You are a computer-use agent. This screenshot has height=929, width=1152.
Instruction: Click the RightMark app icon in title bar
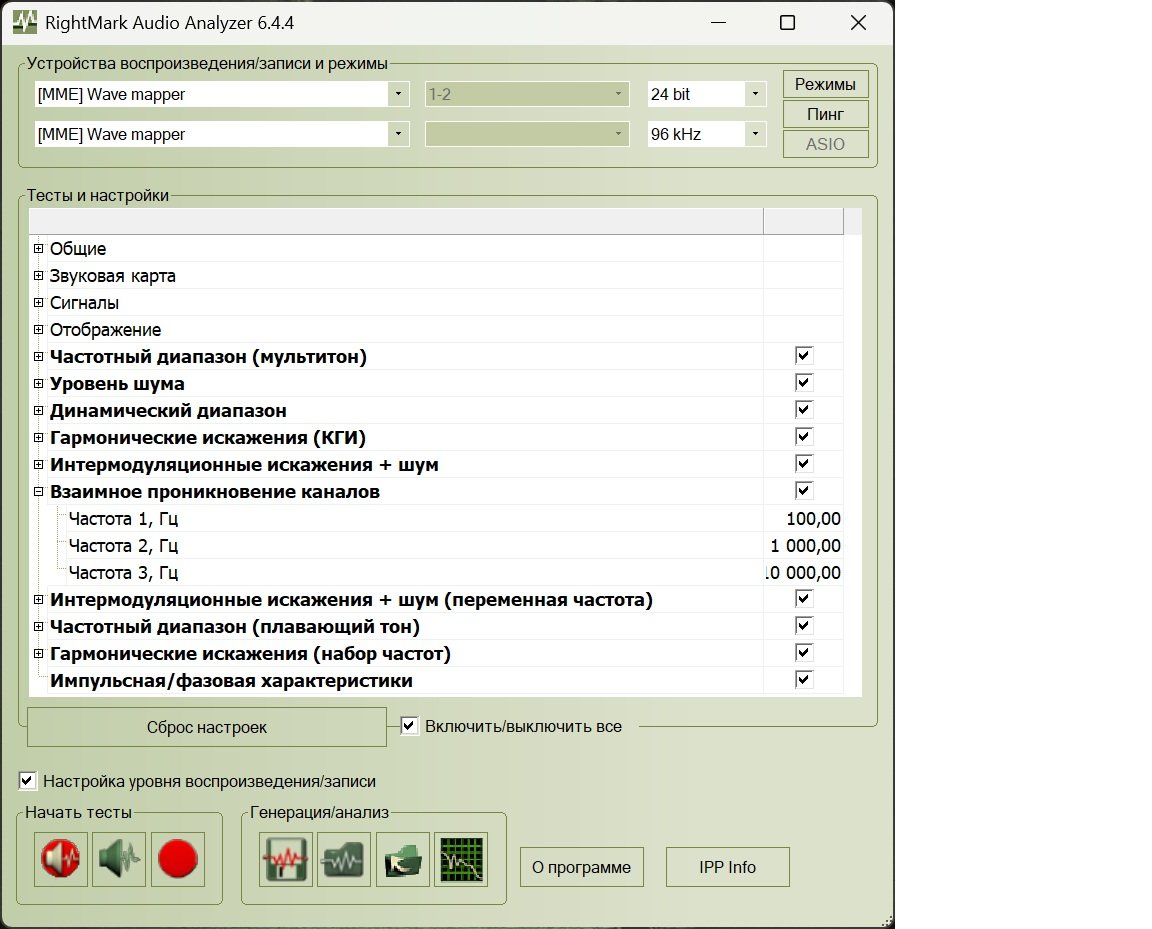24,22
